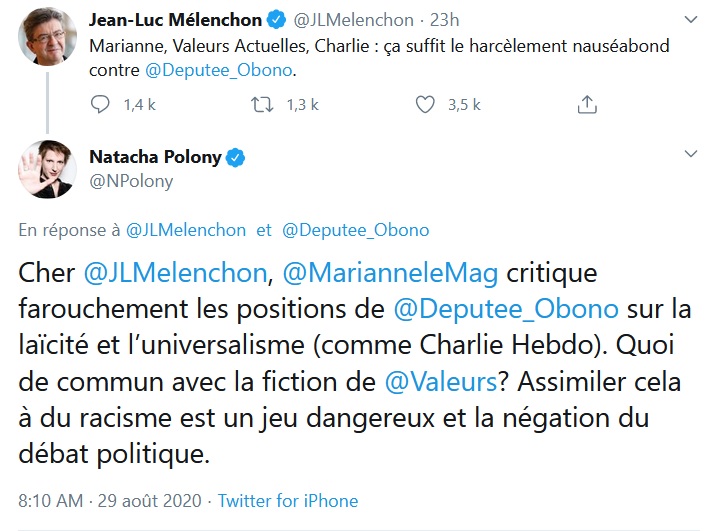Click Natacha Polony's verified badge

coord(237,157)
